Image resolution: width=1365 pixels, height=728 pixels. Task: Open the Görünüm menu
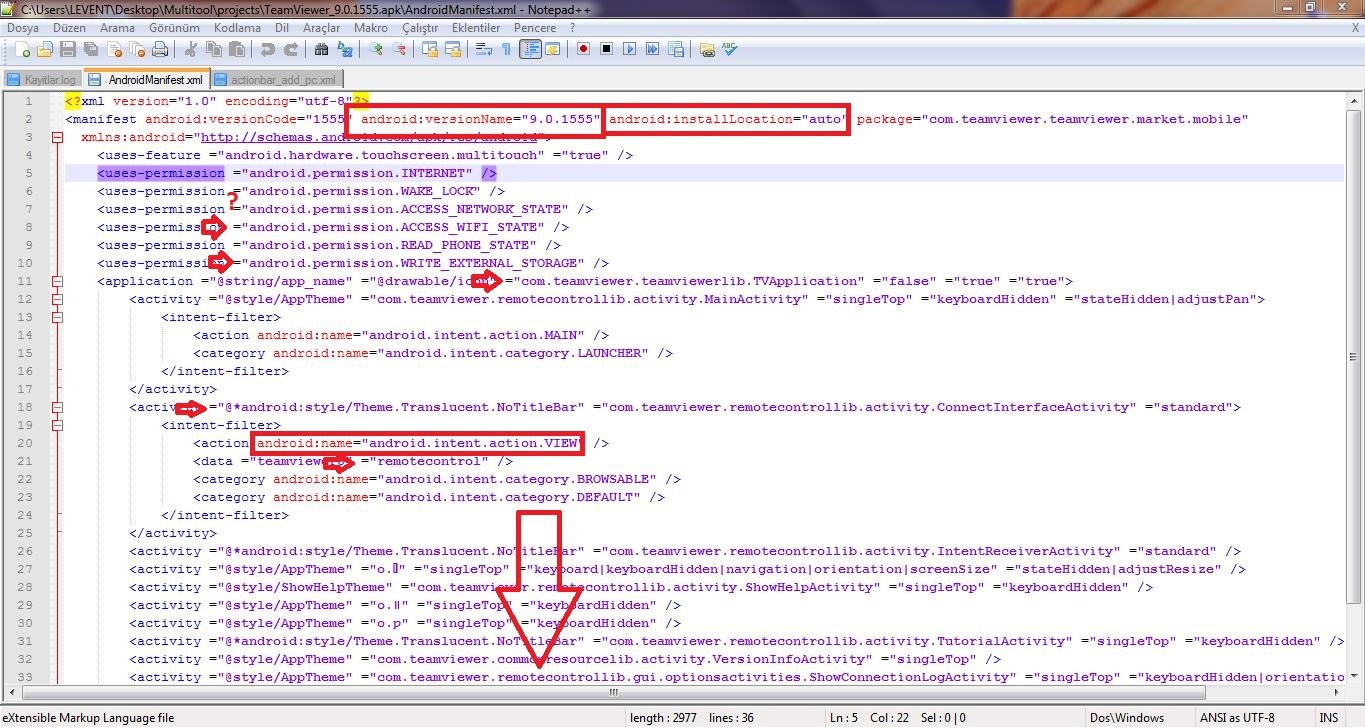[x=174, y=28]
